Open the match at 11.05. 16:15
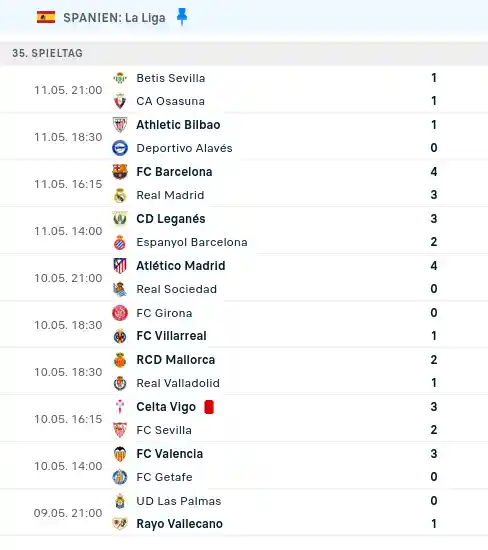This screenshot has width=488, height=550. click(244, 183)
